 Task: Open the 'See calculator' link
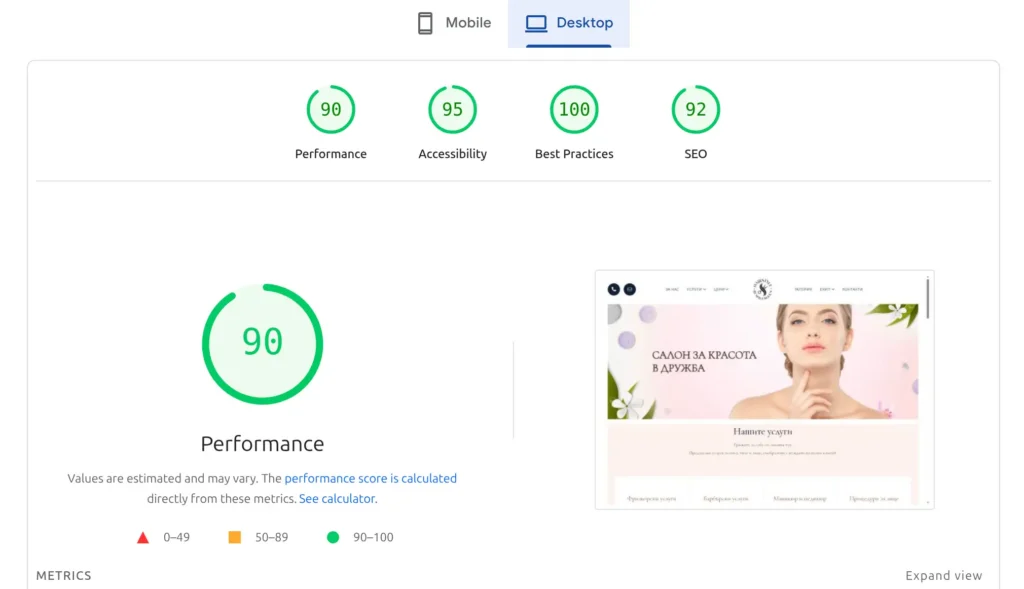coord(337,498)
